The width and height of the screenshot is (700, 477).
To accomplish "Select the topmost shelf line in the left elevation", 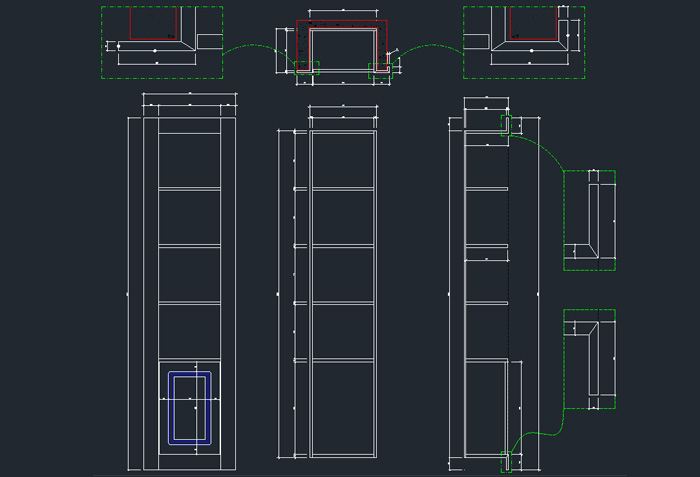I will 189,187.
